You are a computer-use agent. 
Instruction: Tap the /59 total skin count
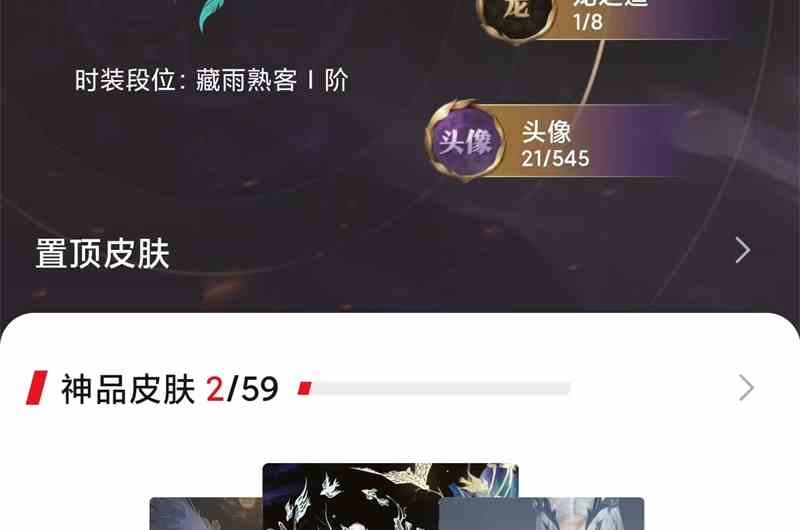point(253,389)
